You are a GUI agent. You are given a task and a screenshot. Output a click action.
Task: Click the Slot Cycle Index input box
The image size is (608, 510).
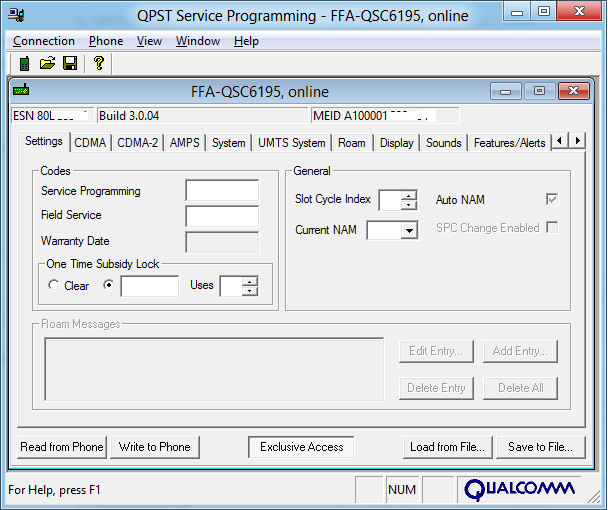[390, 200]
